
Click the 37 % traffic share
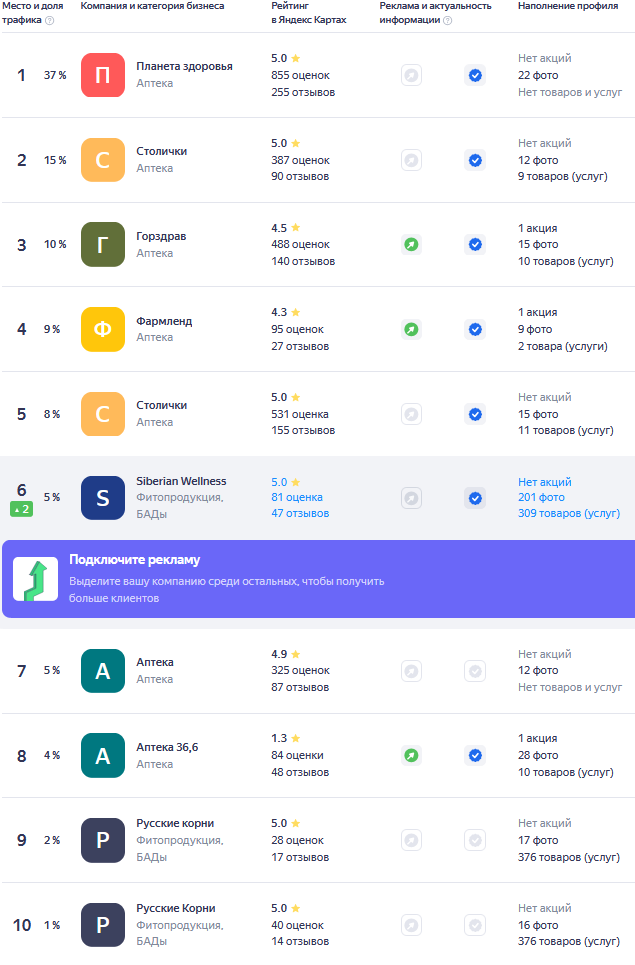pyautogui.click(x=55, y=75)
